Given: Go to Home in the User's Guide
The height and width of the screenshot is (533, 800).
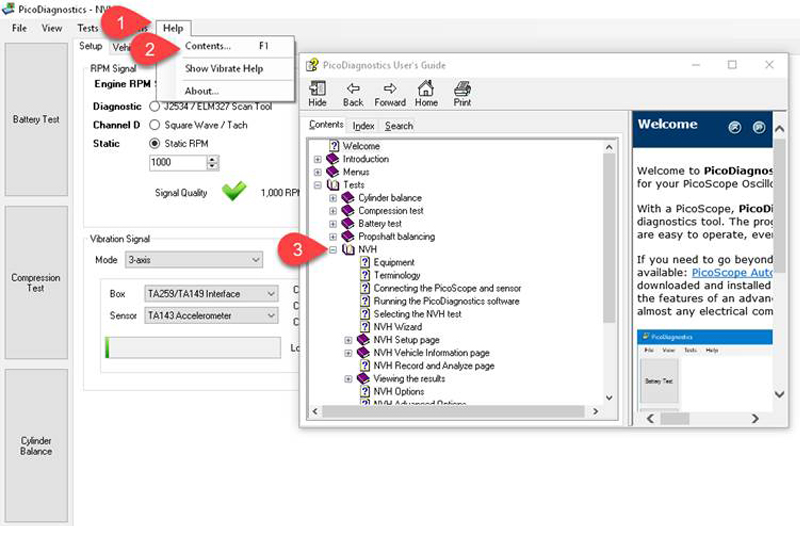Looking at the screenshot, I should [426, 93].
